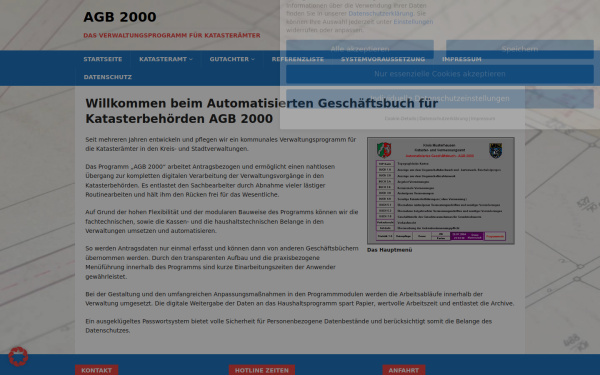
Task: Expand the Gutachter menu chevron
Action: 253,59
